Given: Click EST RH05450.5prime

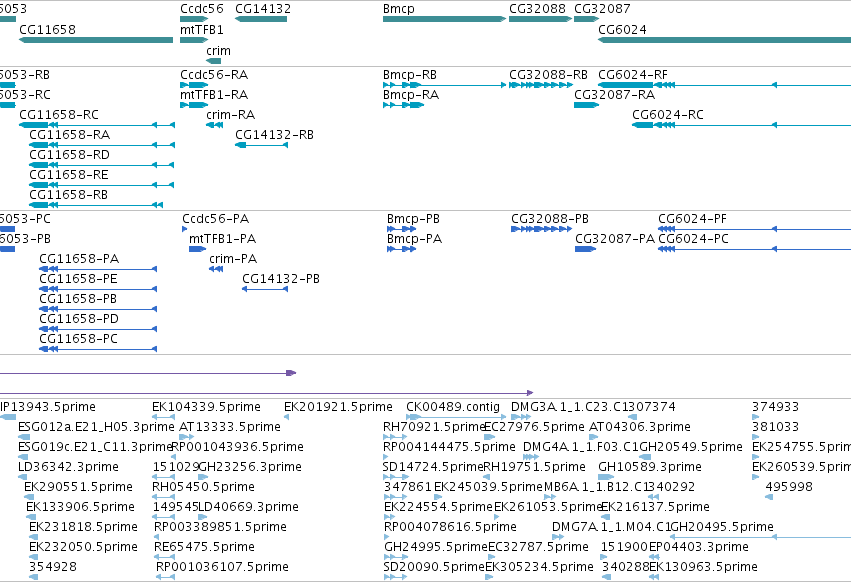Looking at the screenshot, I should click(163, 497).
